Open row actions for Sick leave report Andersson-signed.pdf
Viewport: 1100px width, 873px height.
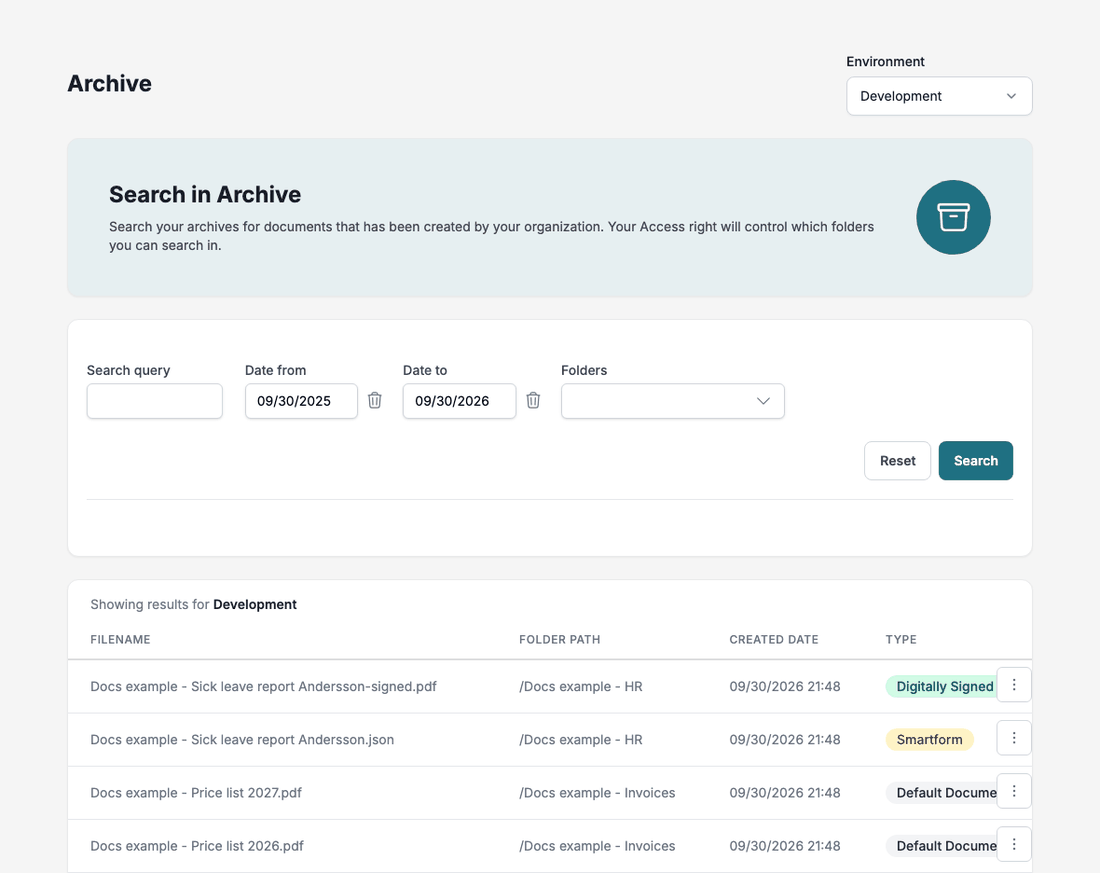coord(1014,685)
